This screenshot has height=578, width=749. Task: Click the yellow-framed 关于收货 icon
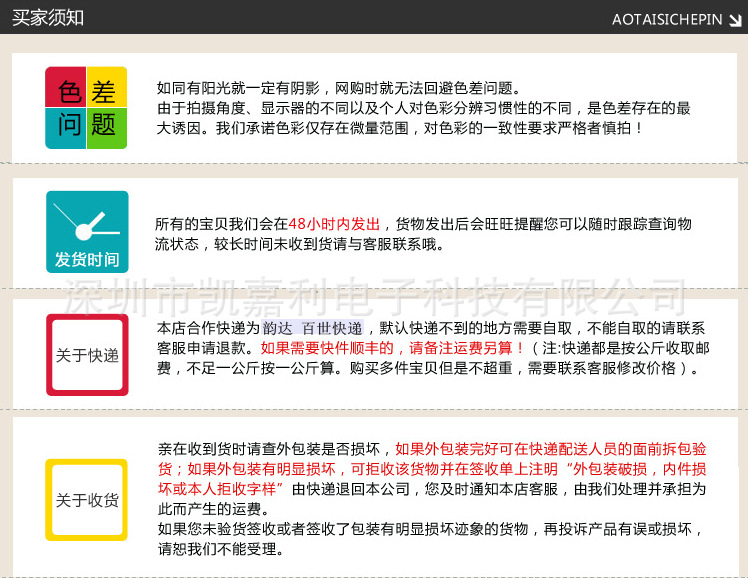tap(86, 500)
